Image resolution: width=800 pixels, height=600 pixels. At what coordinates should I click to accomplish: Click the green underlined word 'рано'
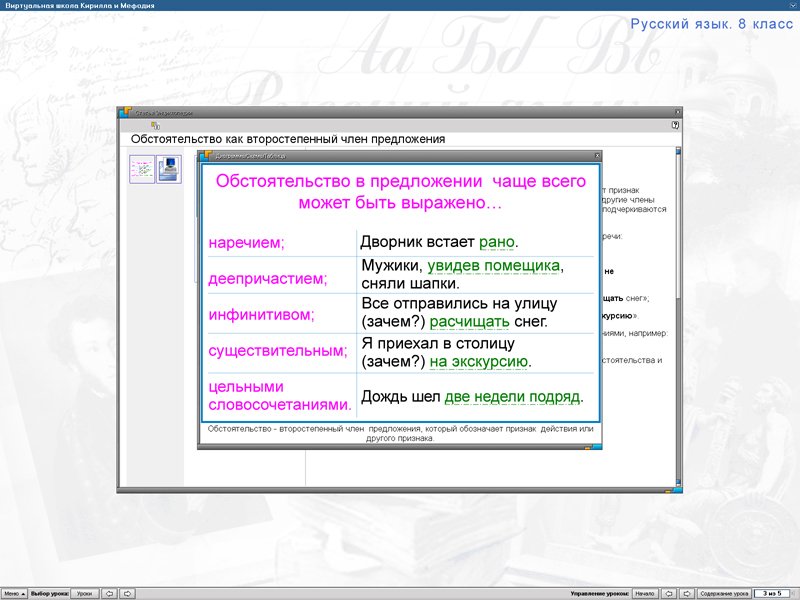pyautogui.click(x=497, y=242)
